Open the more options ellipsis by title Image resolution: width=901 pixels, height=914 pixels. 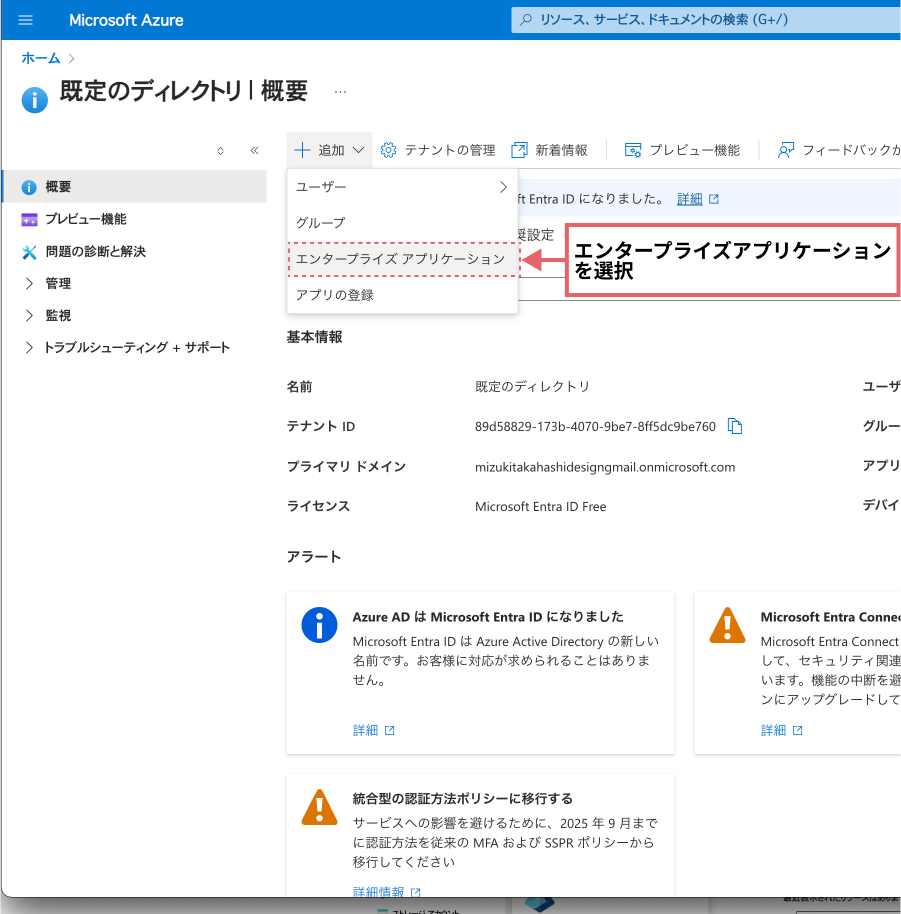pyautogui.click(x=340, y=91)
